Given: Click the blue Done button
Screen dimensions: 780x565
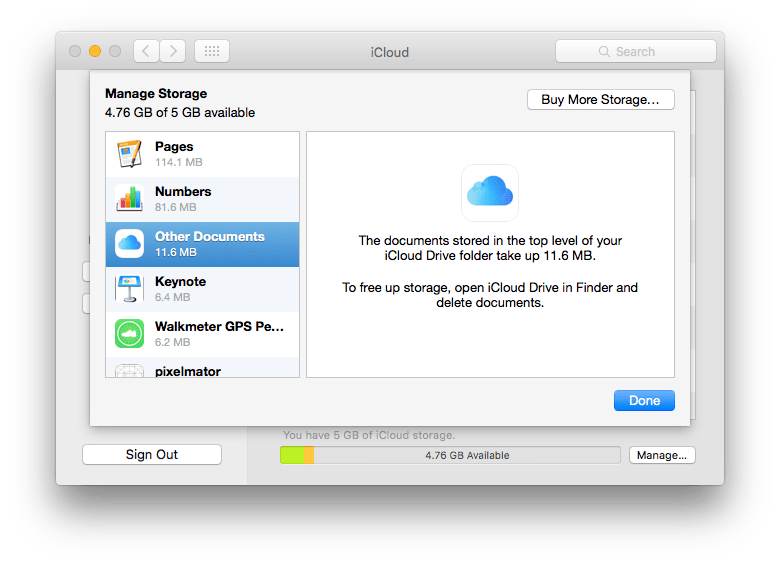Looking at the screenshot, I should click(644, 400).
